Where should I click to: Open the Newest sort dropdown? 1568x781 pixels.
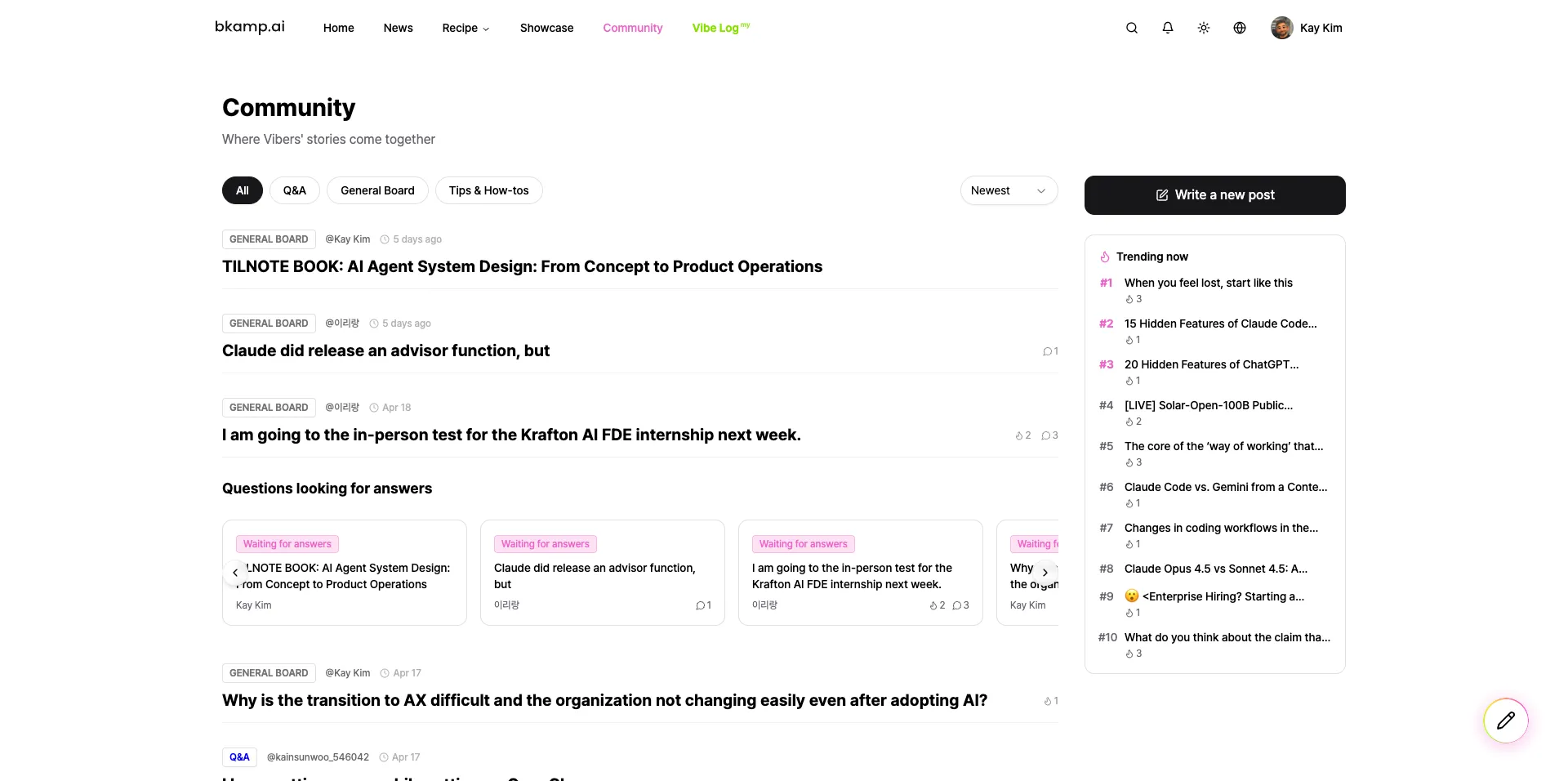tap(1008, 190)
